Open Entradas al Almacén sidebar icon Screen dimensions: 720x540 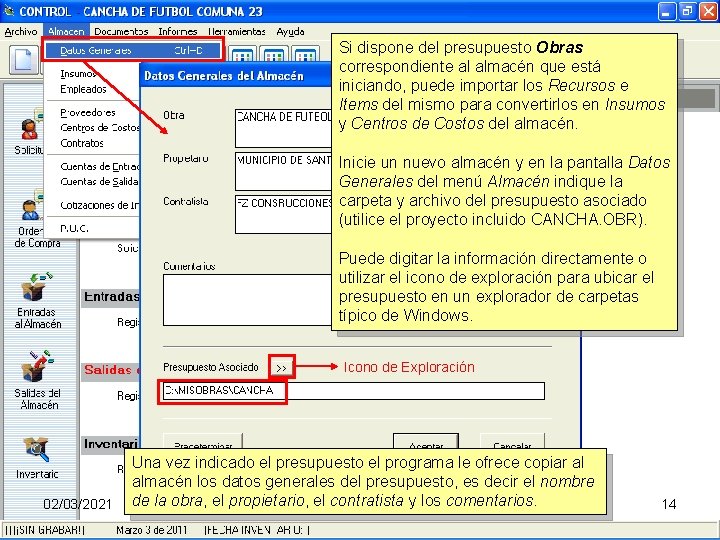38,301
